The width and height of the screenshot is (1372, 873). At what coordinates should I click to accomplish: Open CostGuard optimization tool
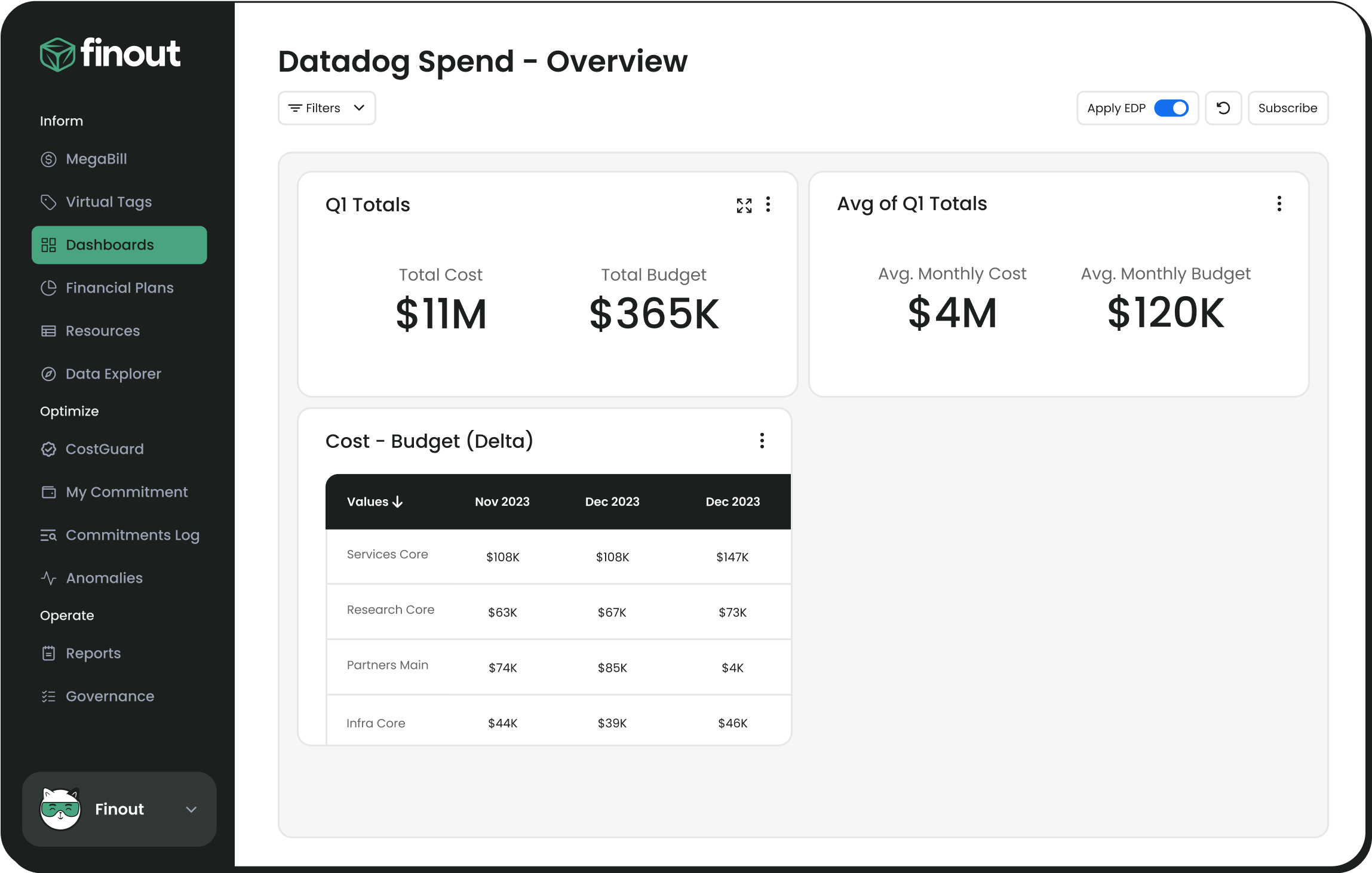click(105, 449)
